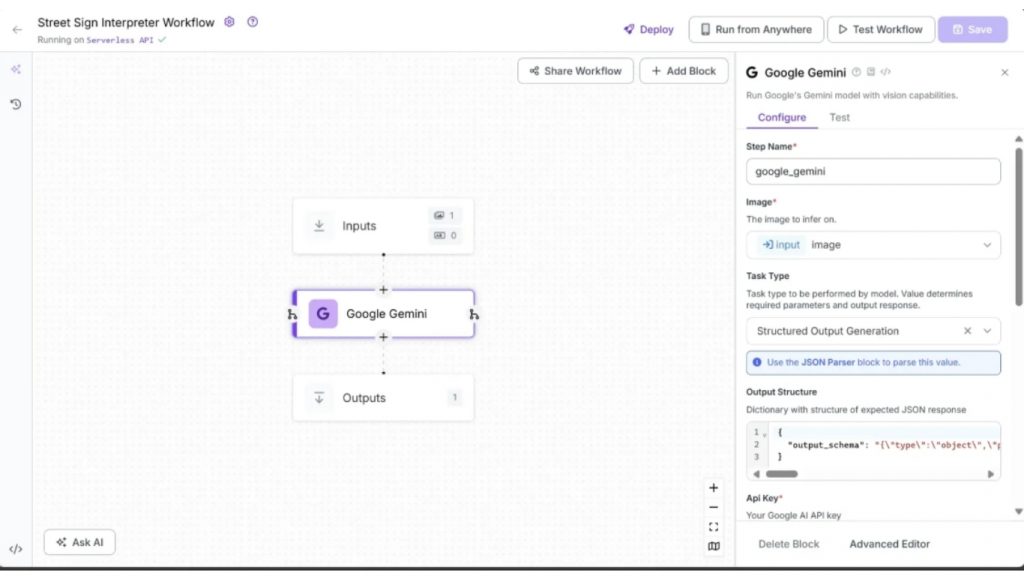Image resolution: width=1024 pixels, height=576 pixels.
Task: Open version history icon in left sidebar
Action: pos(16,104)
